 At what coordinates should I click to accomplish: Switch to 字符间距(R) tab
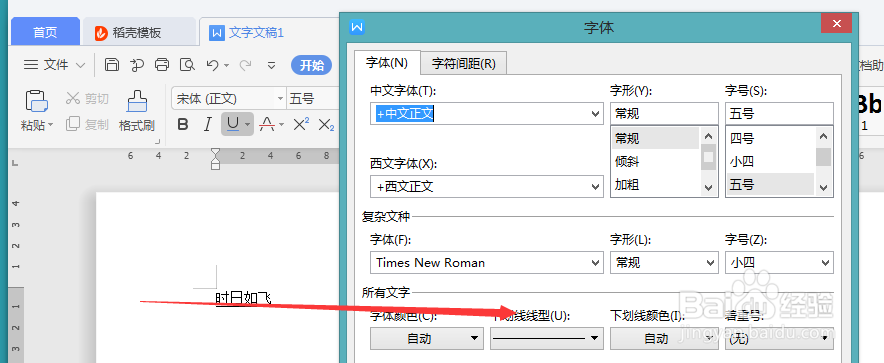coord(463,64)
